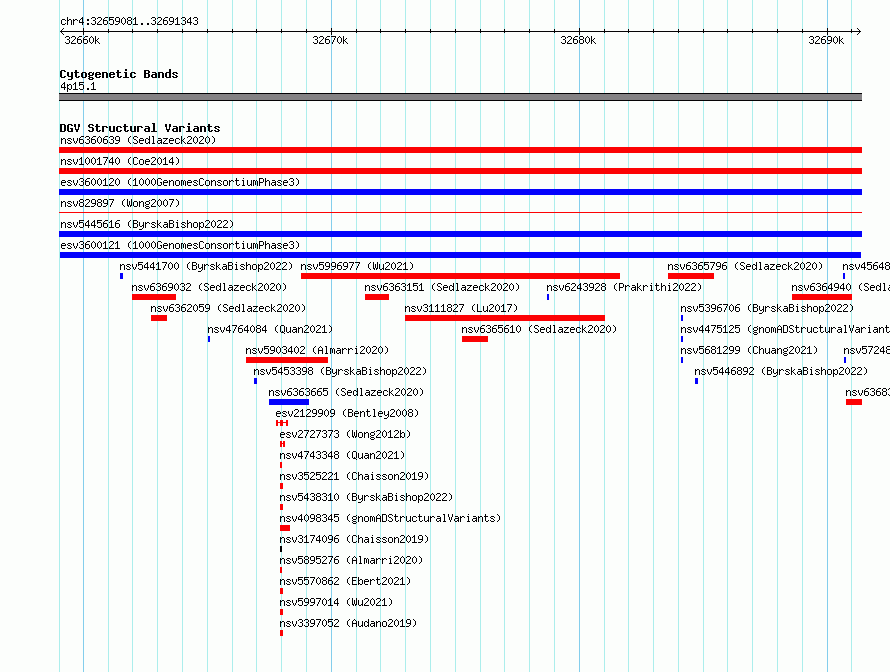Open the nsv4475125 gnomAD variant label
This screenshot has height=672, width=890.
pos(785,329)
